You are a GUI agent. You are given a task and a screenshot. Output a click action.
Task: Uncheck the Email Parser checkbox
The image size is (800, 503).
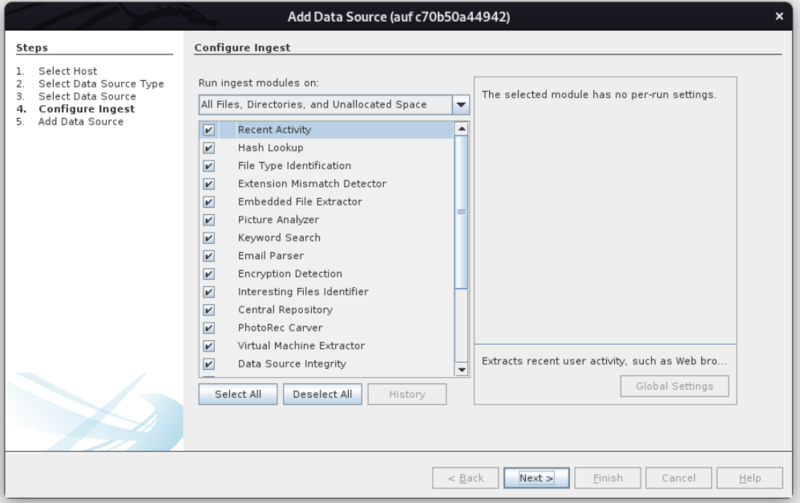209,256
